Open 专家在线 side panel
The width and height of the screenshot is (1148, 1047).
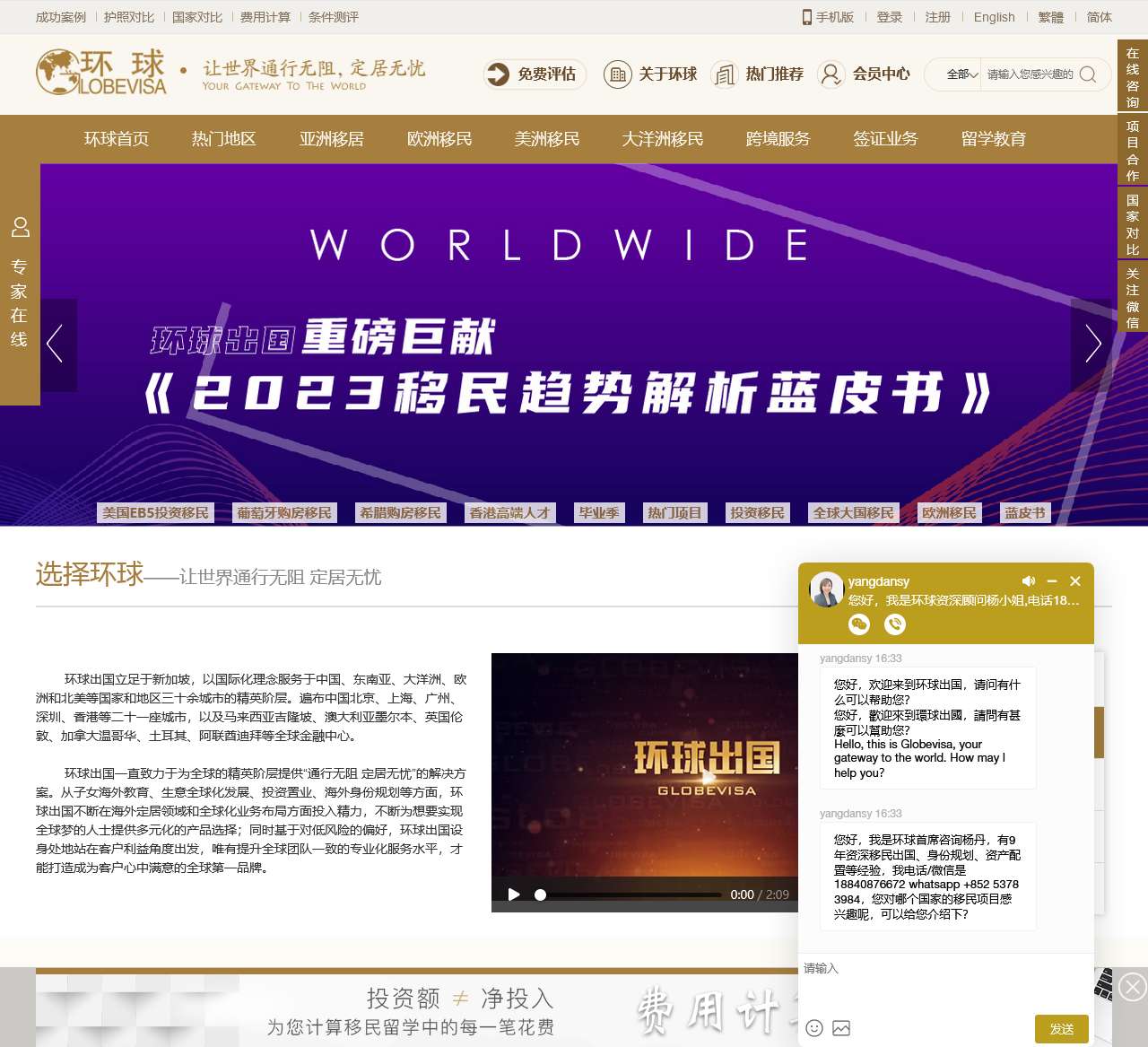tap(20, 283)
